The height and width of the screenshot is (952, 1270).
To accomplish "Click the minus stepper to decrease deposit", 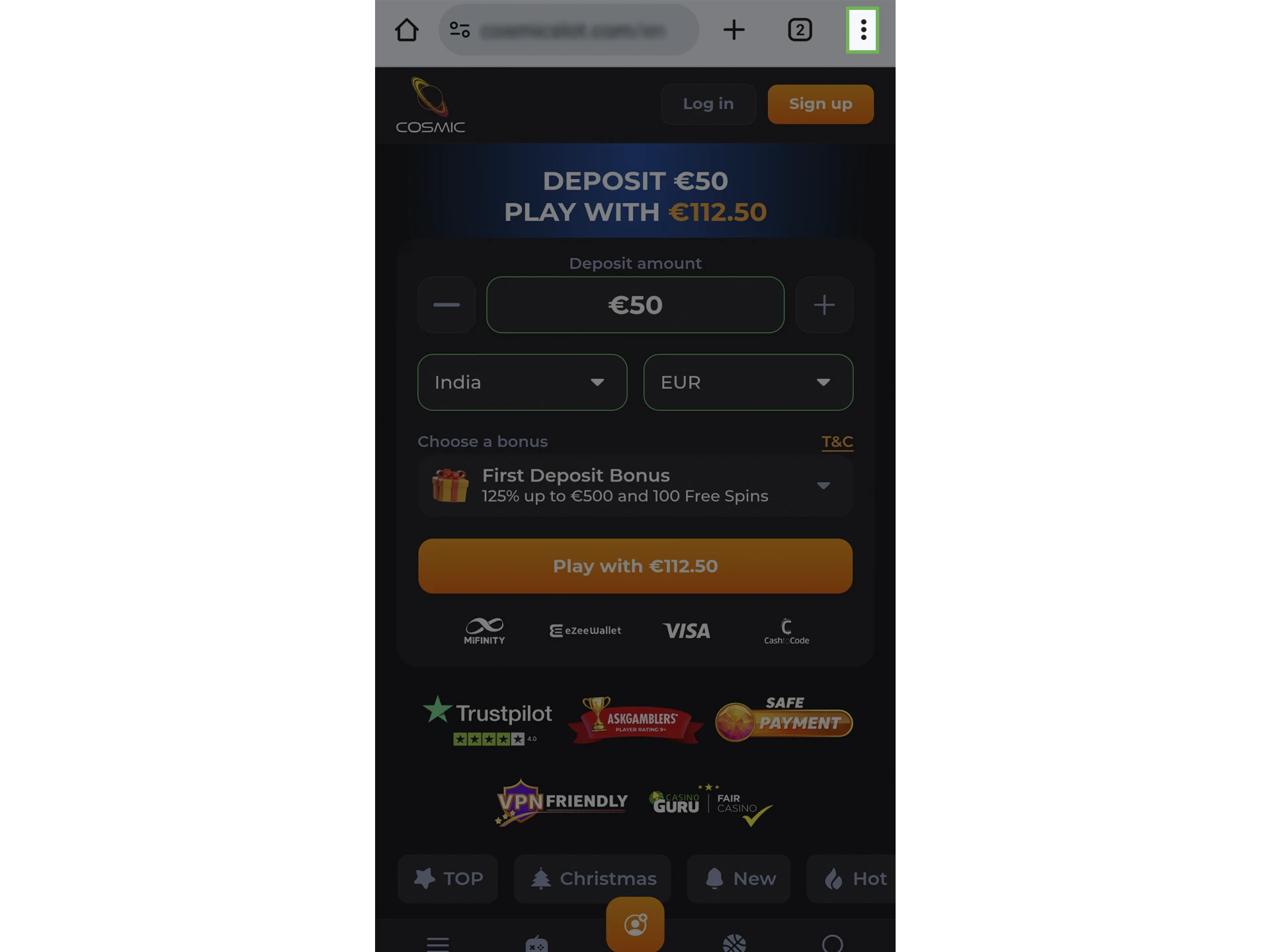I will point(446,304).
